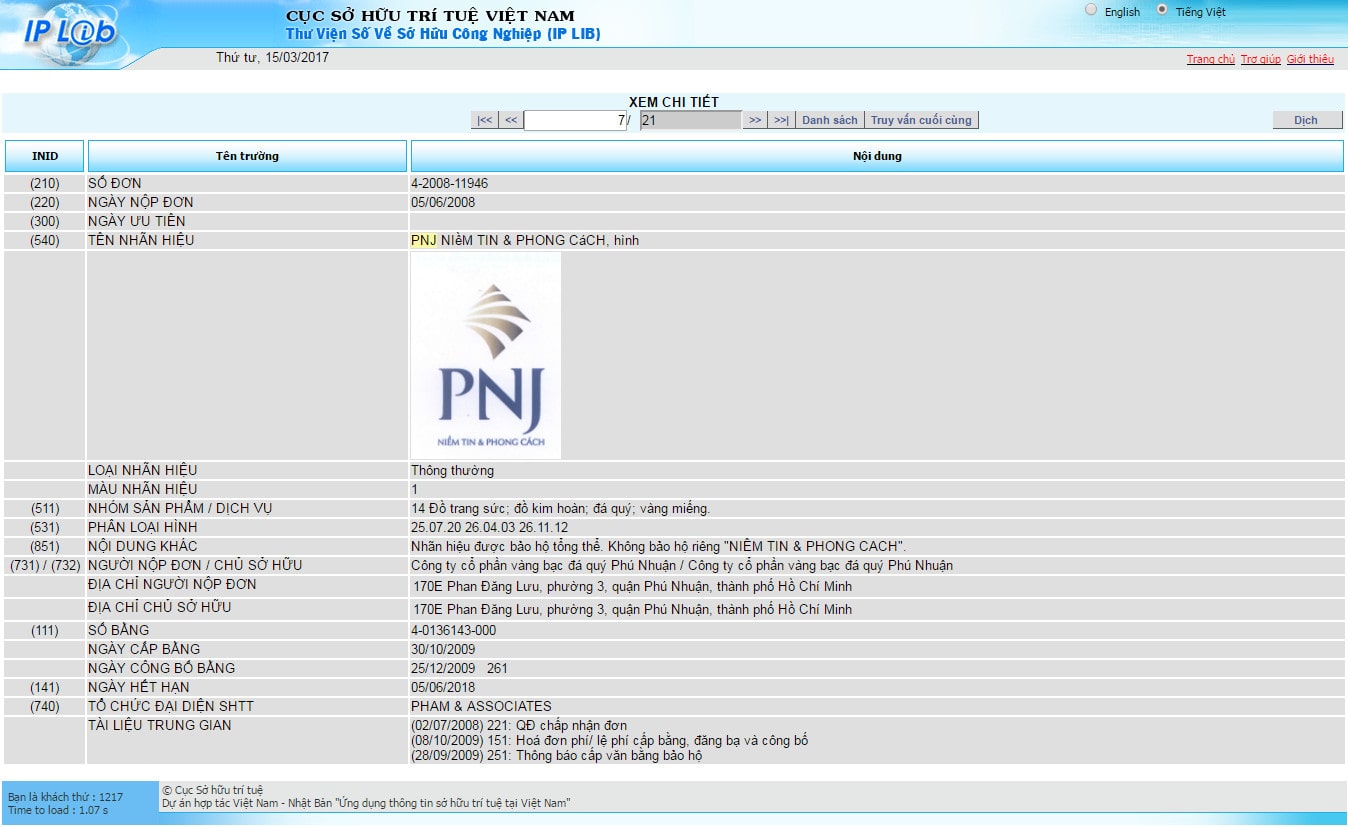
Task: Click the Tên trường column header
Action: 247,156
